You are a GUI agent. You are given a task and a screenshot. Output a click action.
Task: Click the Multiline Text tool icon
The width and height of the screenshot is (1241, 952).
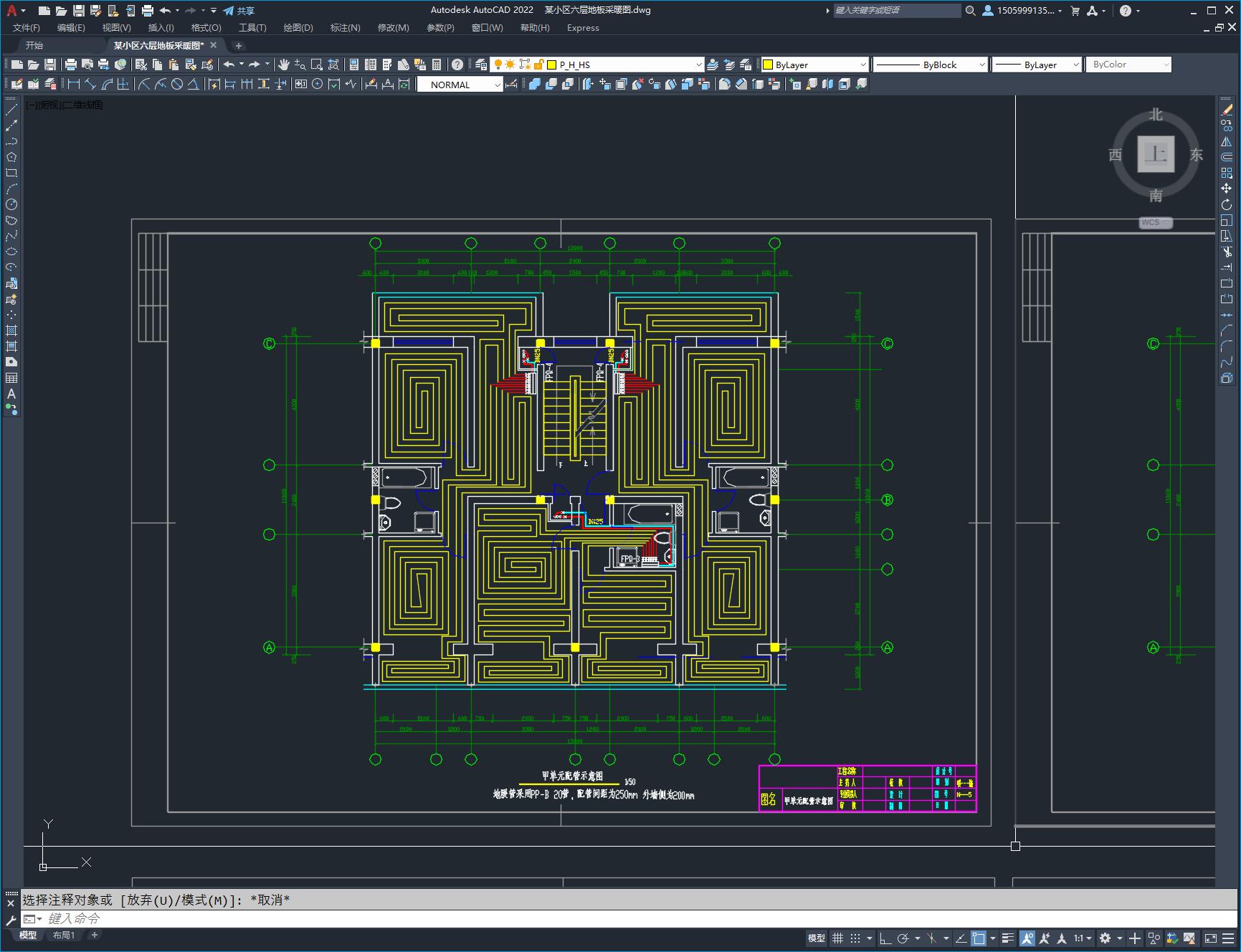[11, 394]
